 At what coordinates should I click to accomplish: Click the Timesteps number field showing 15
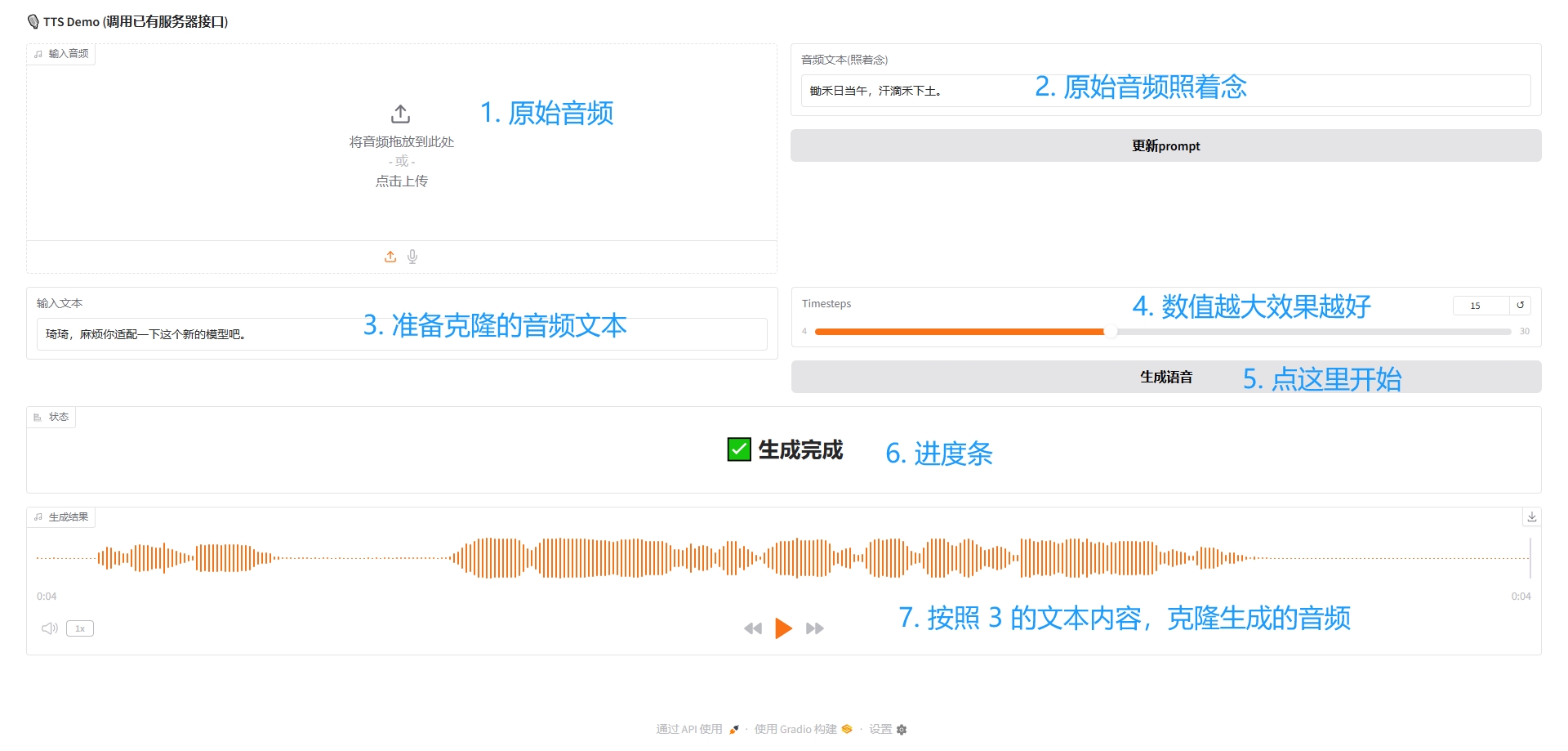[x=1480, y=306]
